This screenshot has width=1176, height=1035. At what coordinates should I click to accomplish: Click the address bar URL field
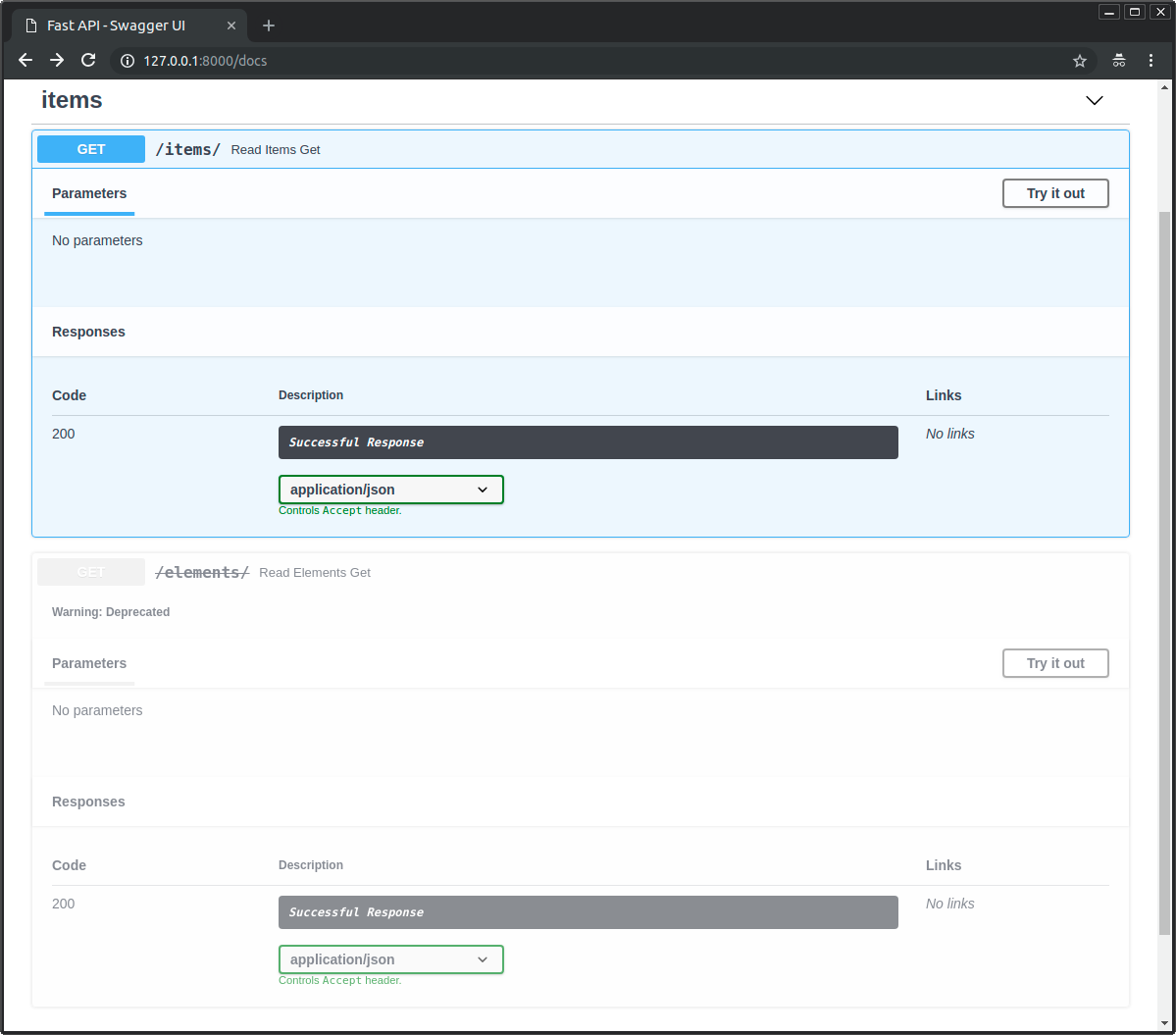[588, 61]
